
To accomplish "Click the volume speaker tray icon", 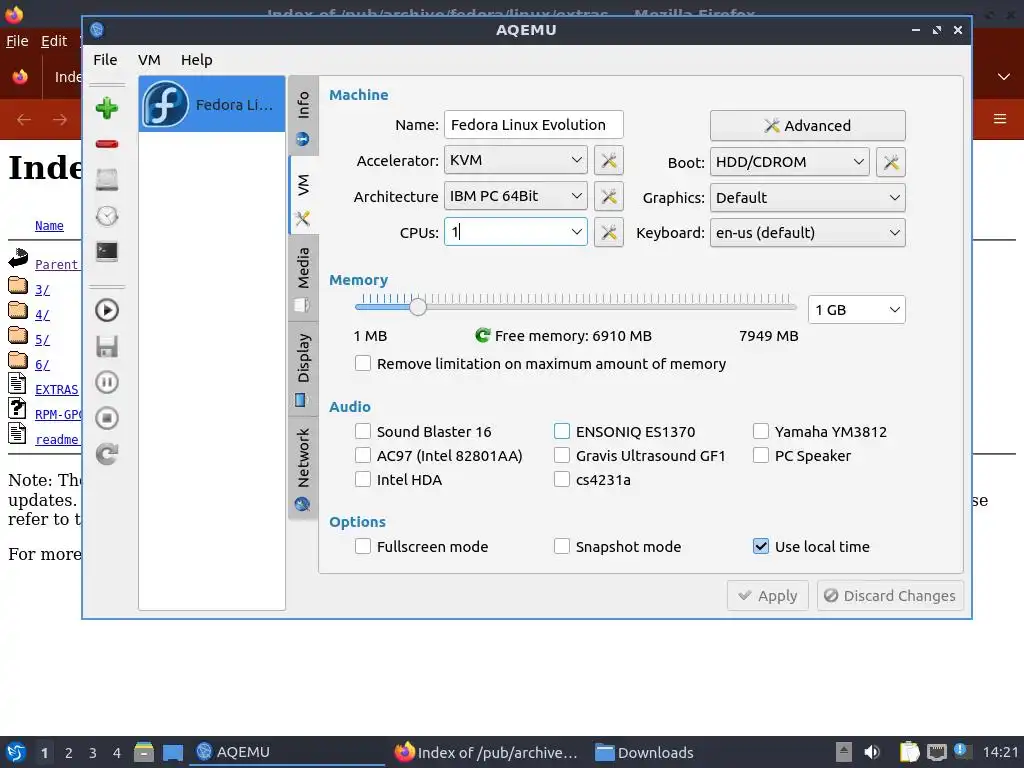I will (872, 752).
